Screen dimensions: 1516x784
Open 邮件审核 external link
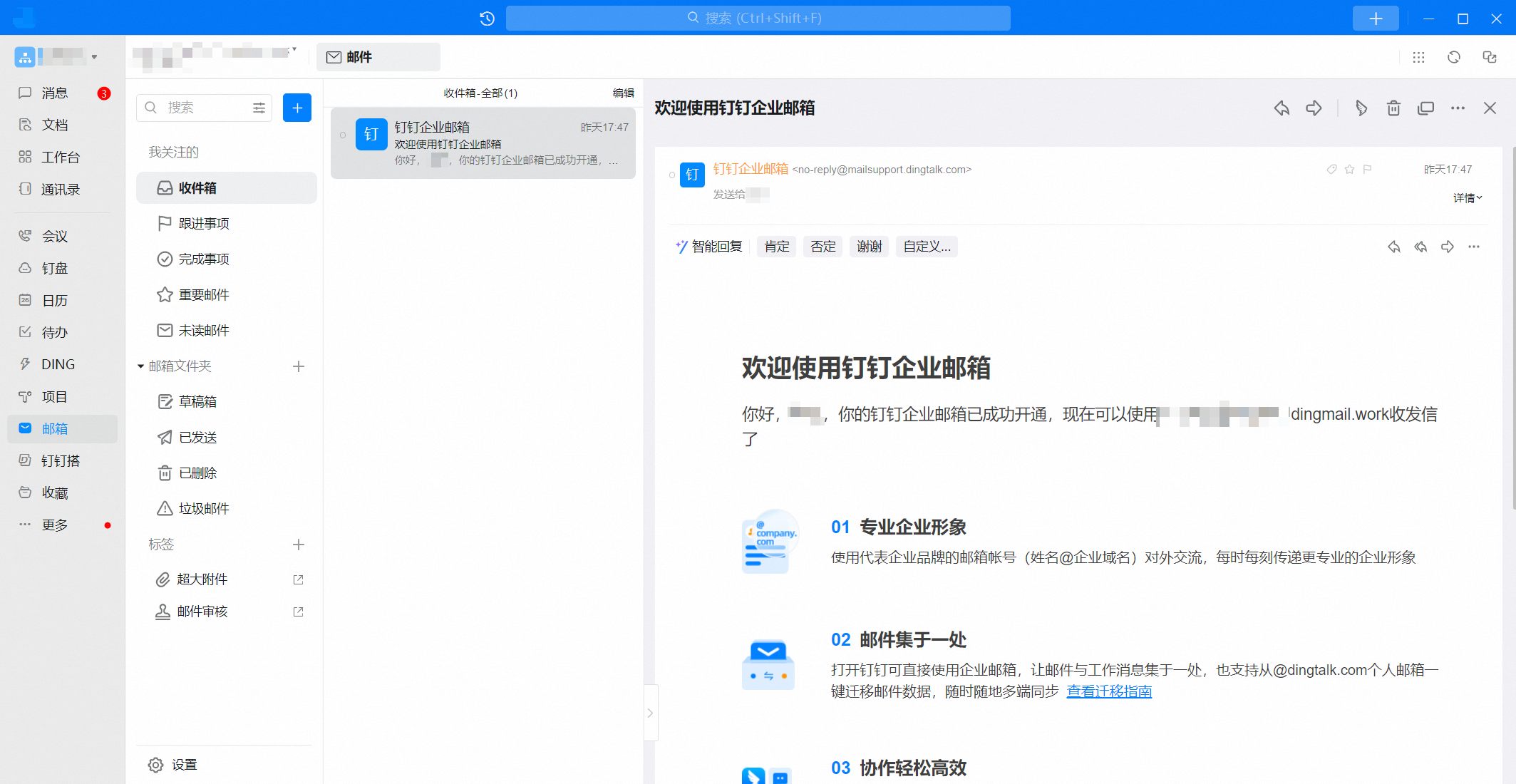coord(298,612)
